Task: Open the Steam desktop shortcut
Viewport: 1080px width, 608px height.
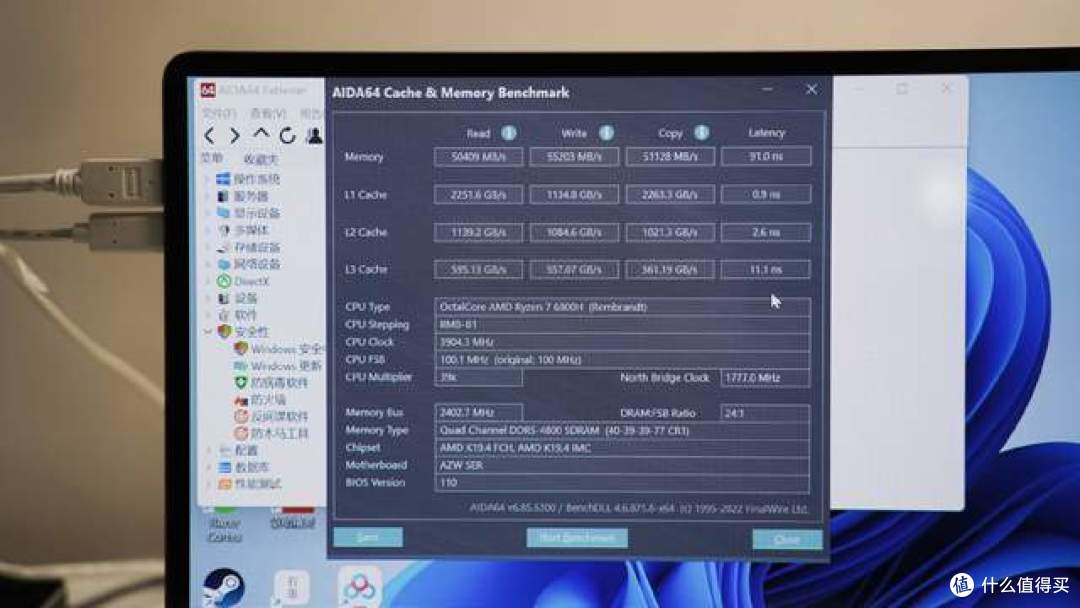Action: [x=224, y=587]
